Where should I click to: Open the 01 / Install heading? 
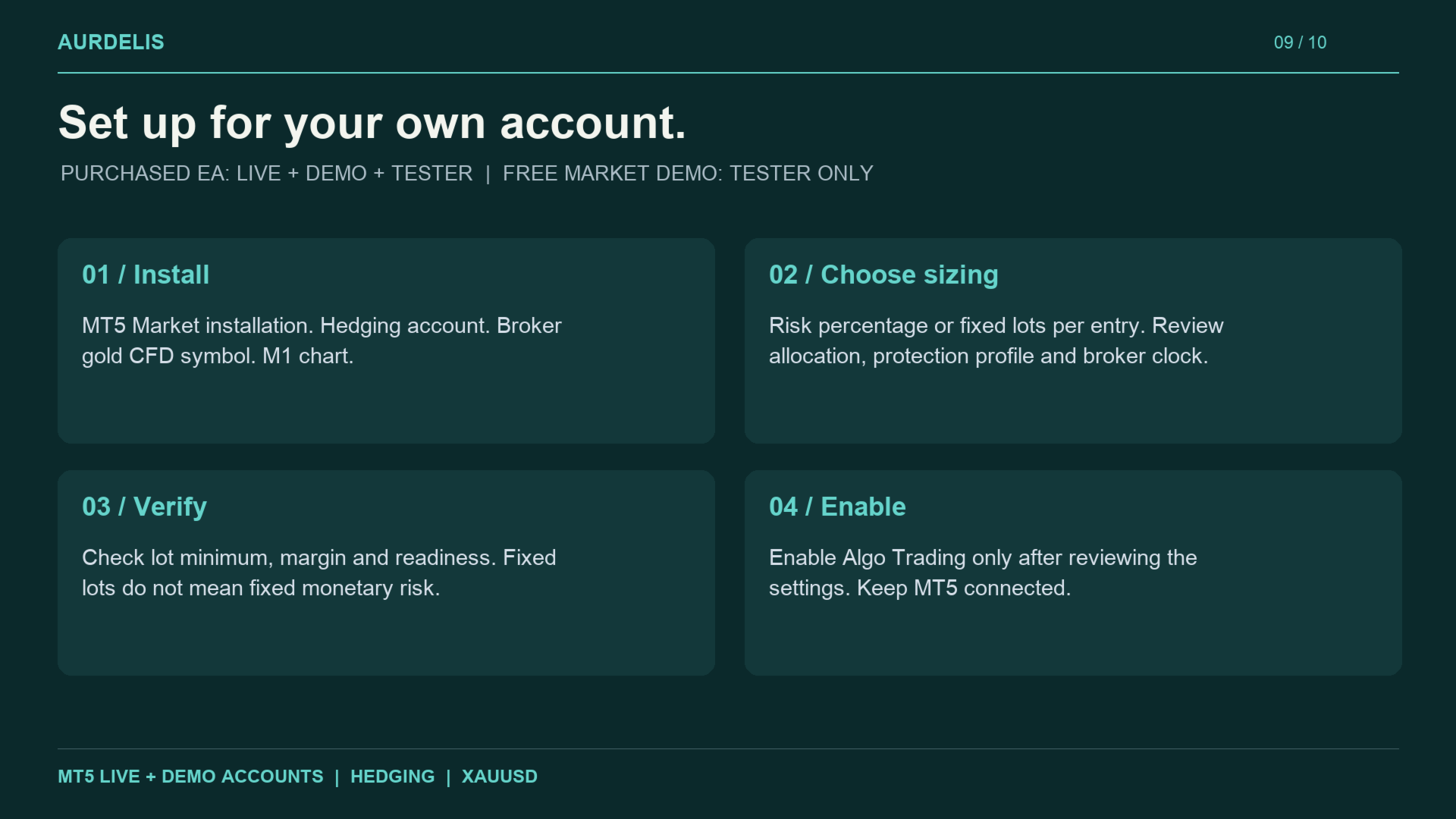point(146,275)
